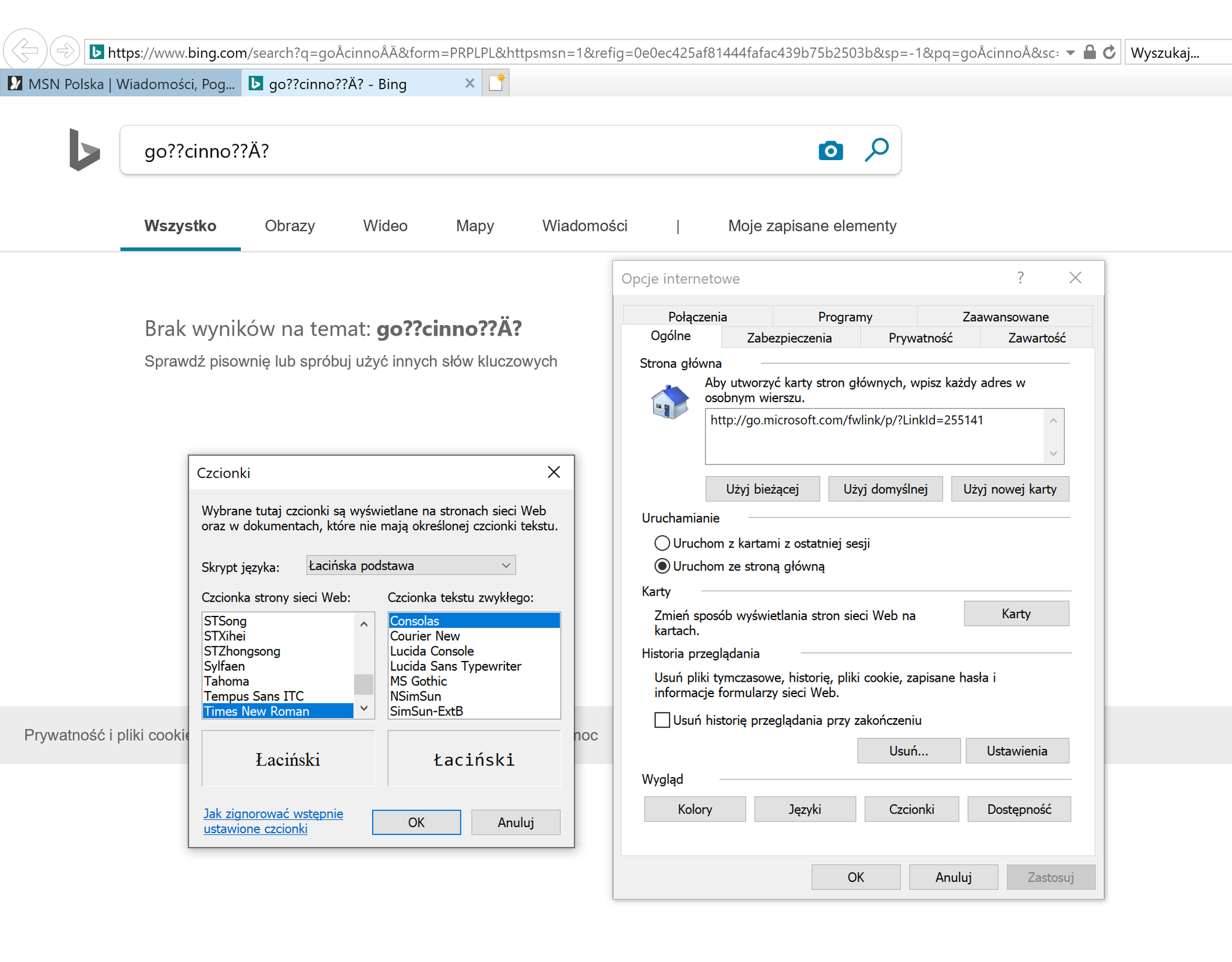Select Tahoma in web page font list

pyautogui.click(x=278, y=681)
